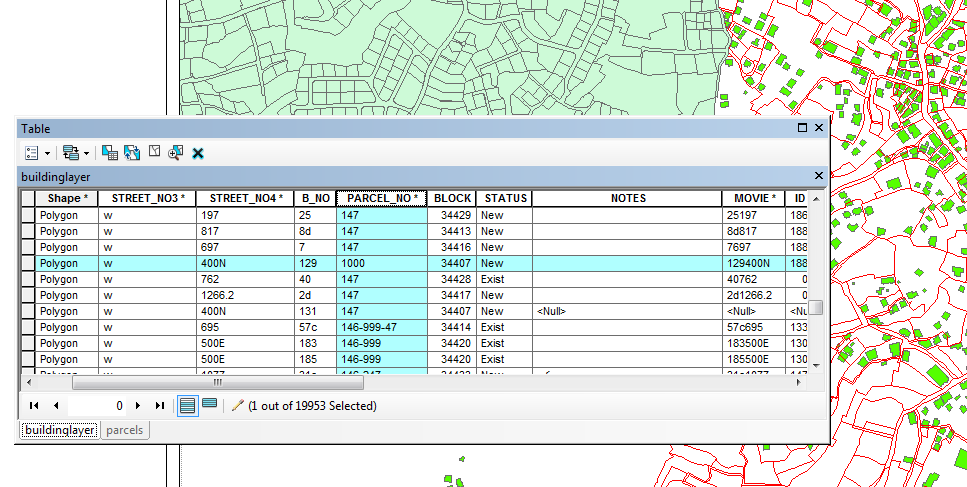Click the Switch Selection icon
This screenshot has width=967, height=487.
pos(132,152)
